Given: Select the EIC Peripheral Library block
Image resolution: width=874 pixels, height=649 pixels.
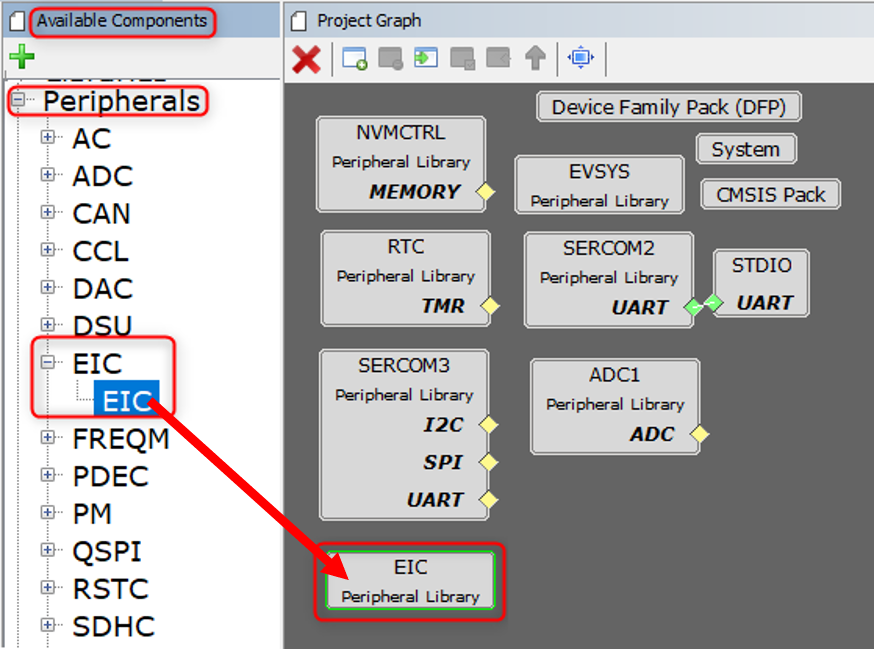Looking at the screenshot, I should coord(410,581).
